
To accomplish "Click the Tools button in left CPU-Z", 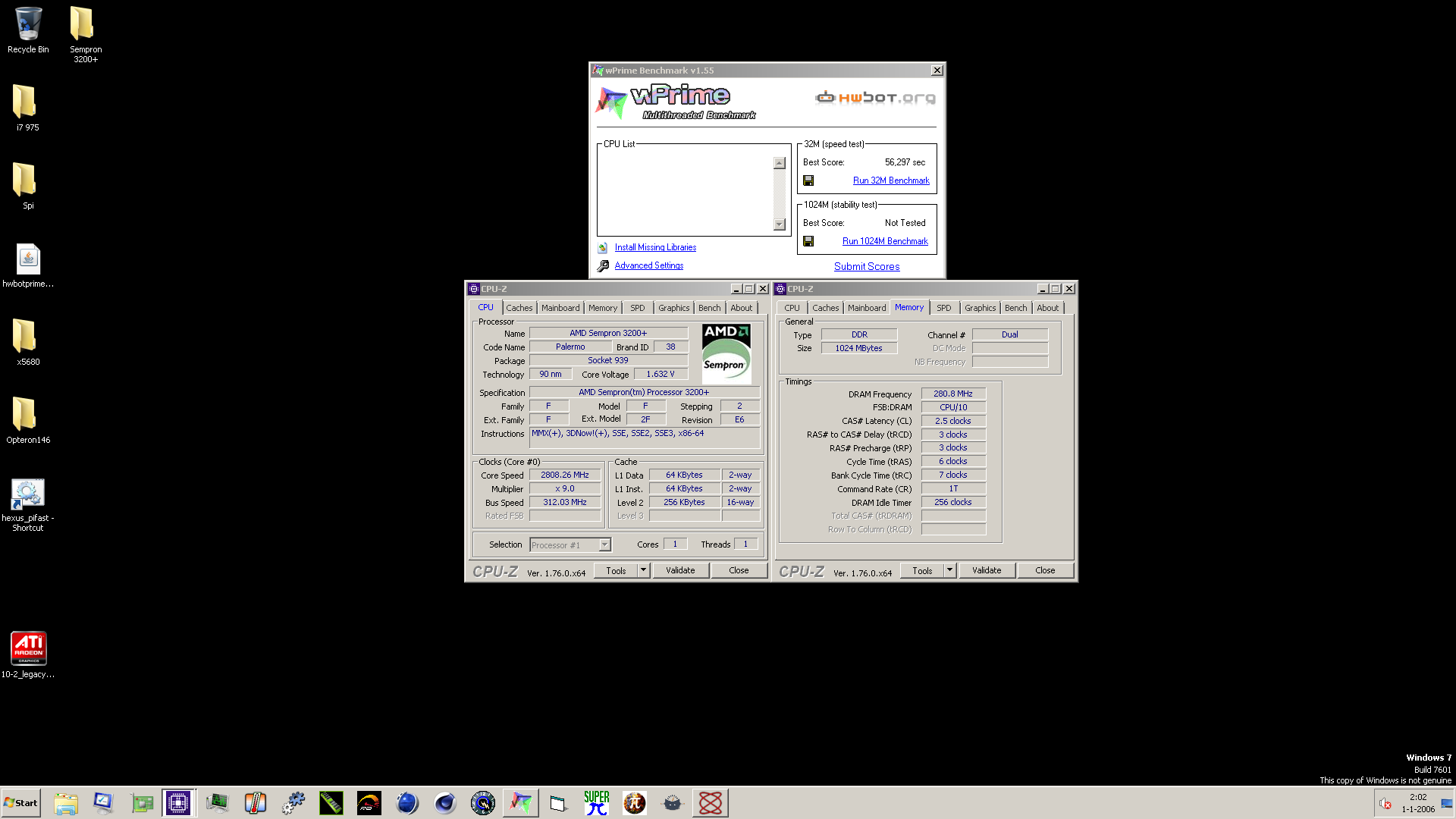I will [x=617, y=570].
